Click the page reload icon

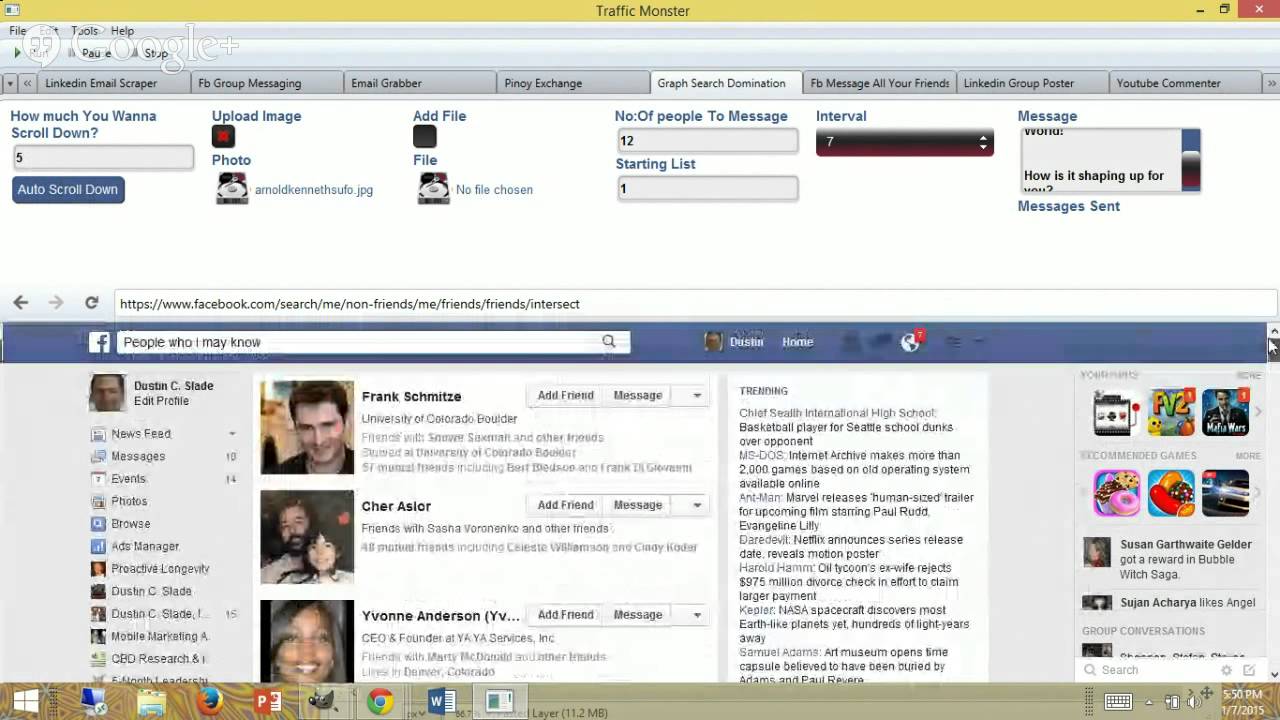tap(91, 302)
